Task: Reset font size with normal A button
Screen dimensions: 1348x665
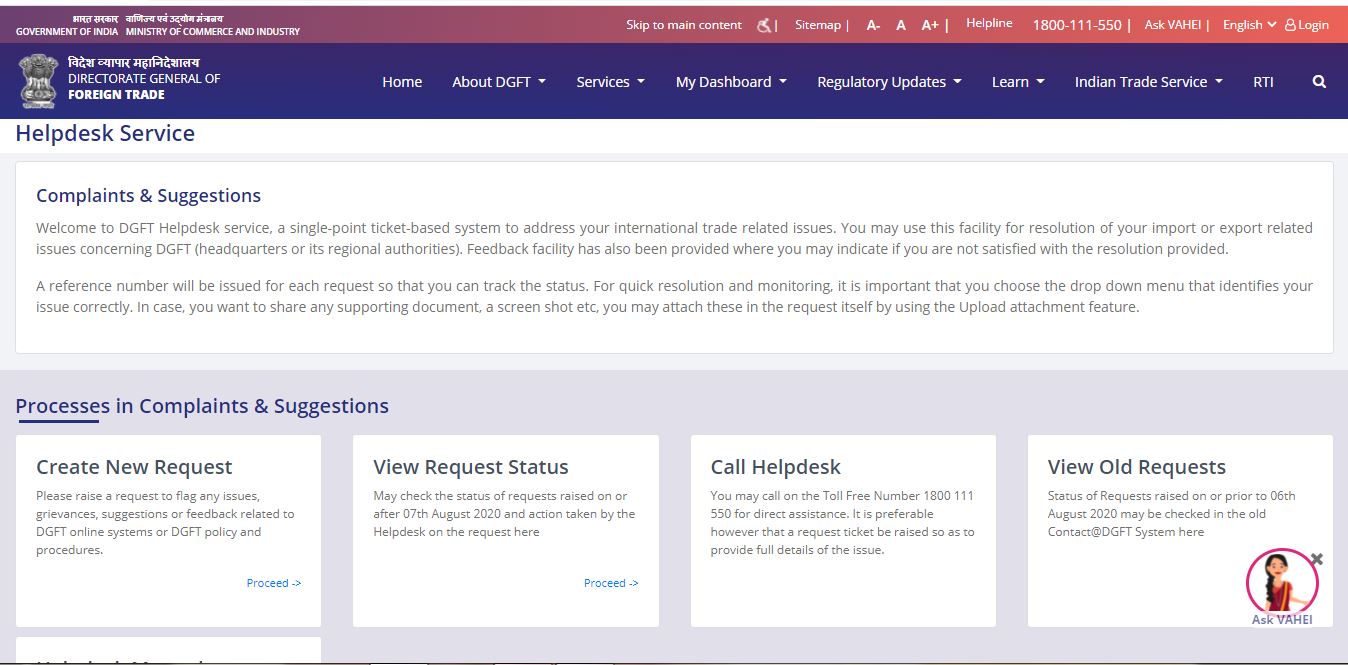Action: (901, 25)
